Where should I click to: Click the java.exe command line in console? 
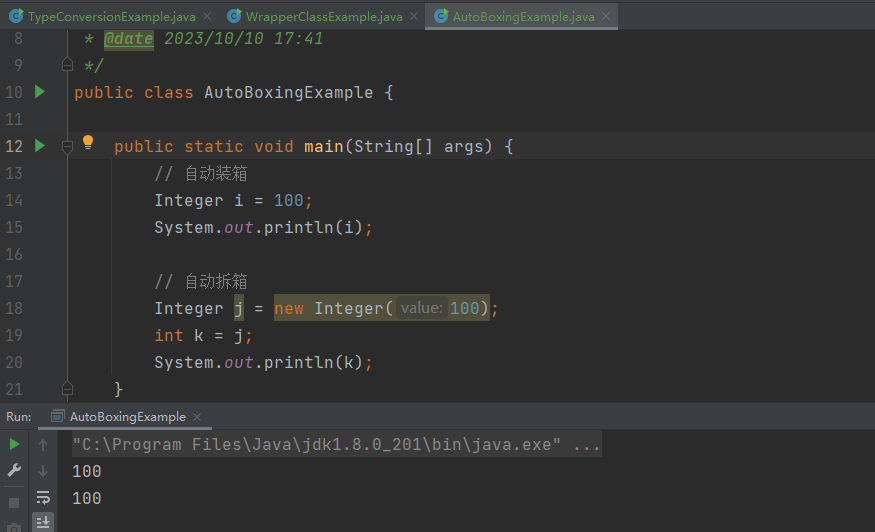336,445
